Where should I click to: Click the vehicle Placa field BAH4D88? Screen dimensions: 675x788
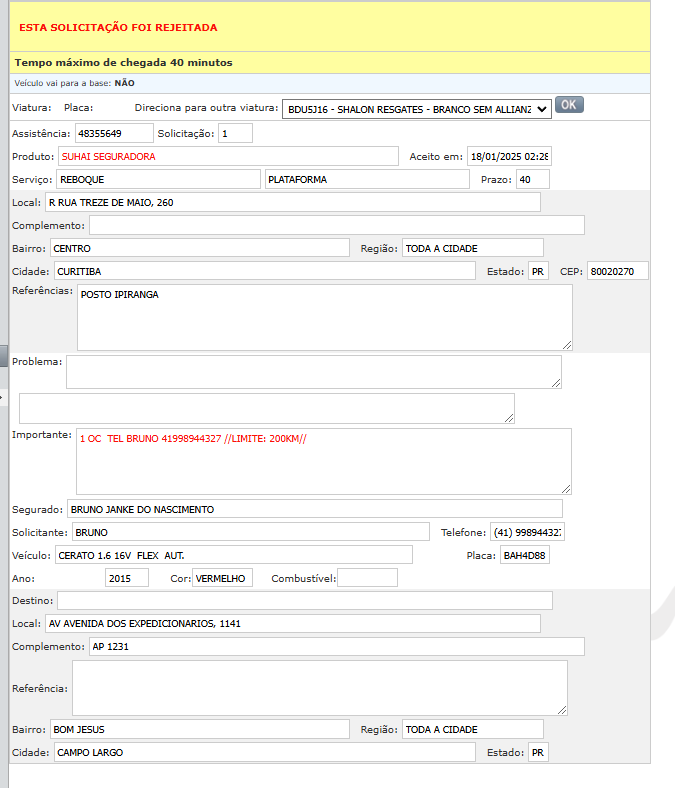pos(524,555)
